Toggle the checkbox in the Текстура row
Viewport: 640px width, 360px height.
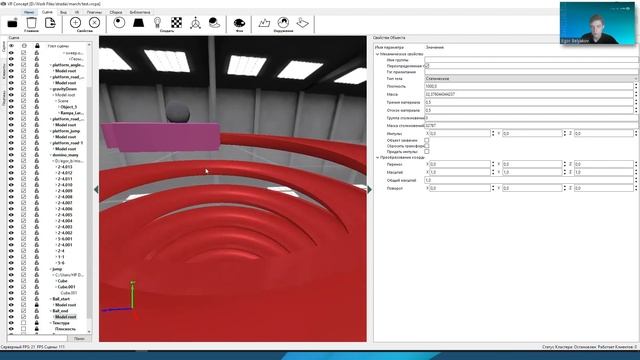[x=24, y=323]
